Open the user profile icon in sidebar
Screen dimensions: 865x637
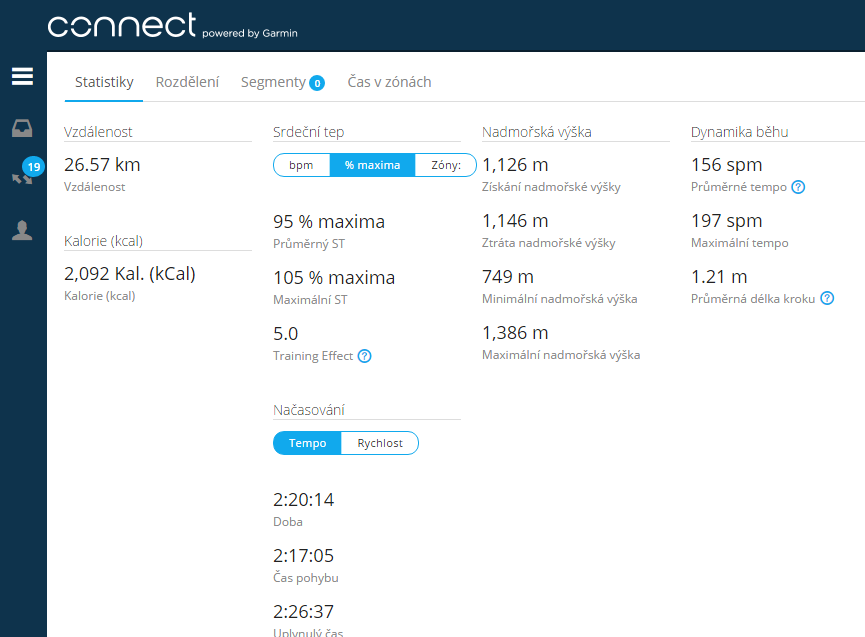[x=22, y=231]
